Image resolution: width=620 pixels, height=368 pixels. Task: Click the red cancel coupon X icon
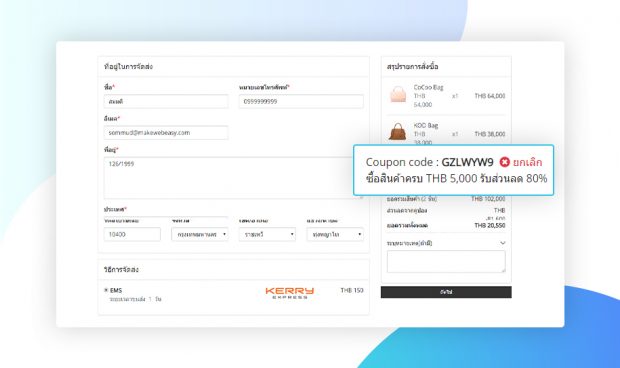click(x=504, y=162)
